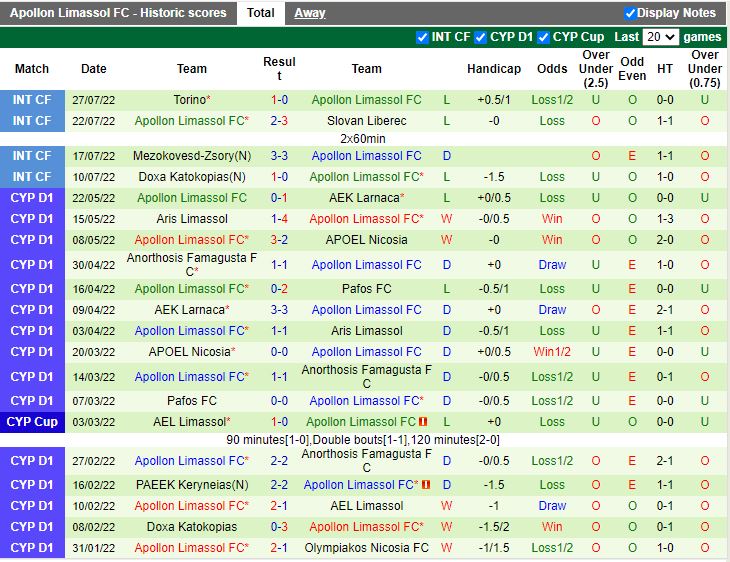730x562 pixels.
Task: Click the Odds column header
Action: [552, 69]
